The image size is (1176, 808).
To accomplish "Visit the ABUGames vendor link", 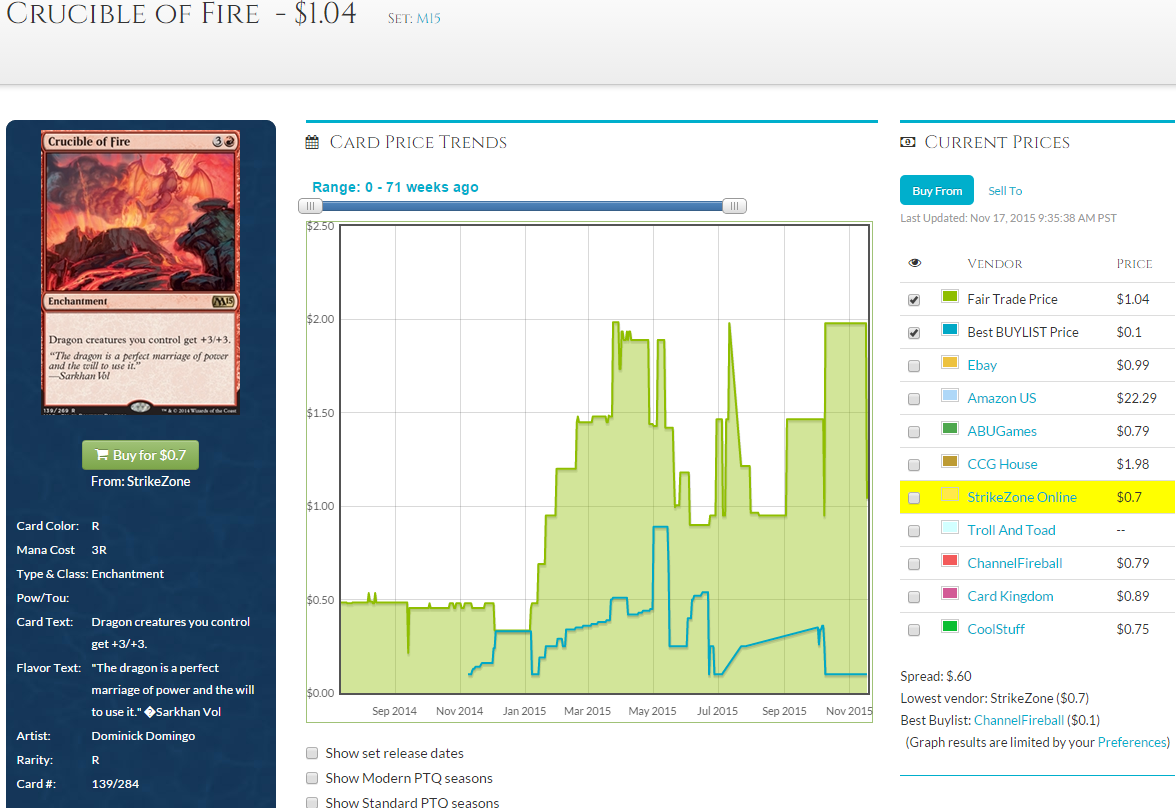I will point(1002,431).
